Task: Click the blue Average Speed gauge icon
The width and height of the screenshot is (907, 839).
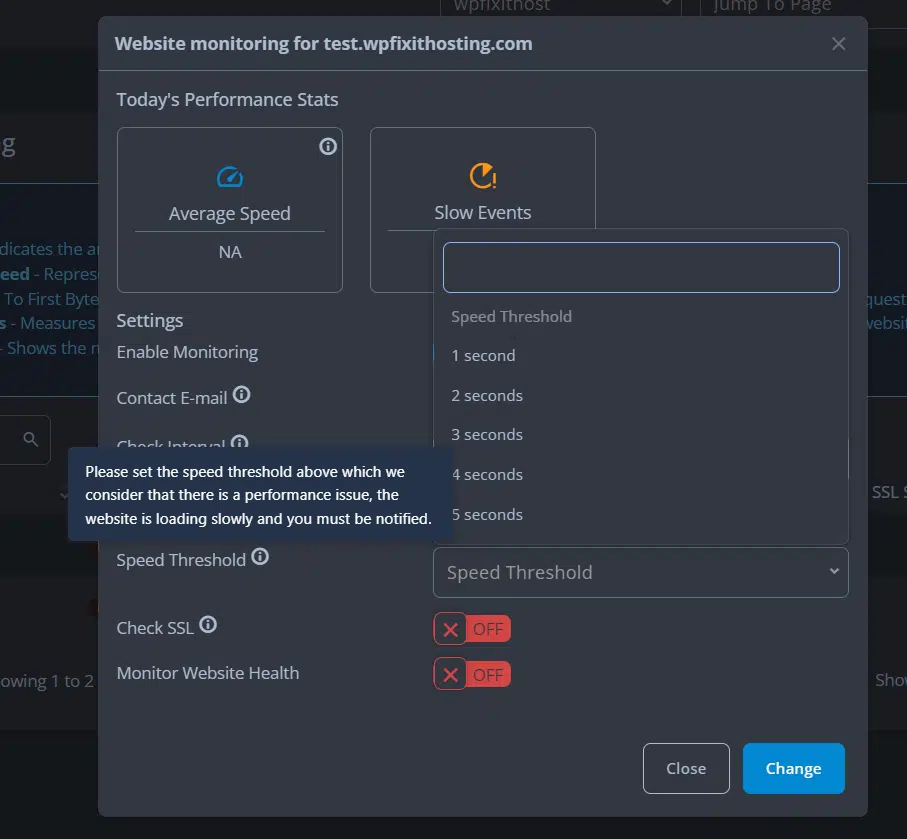Action: (x=230, y=176)
